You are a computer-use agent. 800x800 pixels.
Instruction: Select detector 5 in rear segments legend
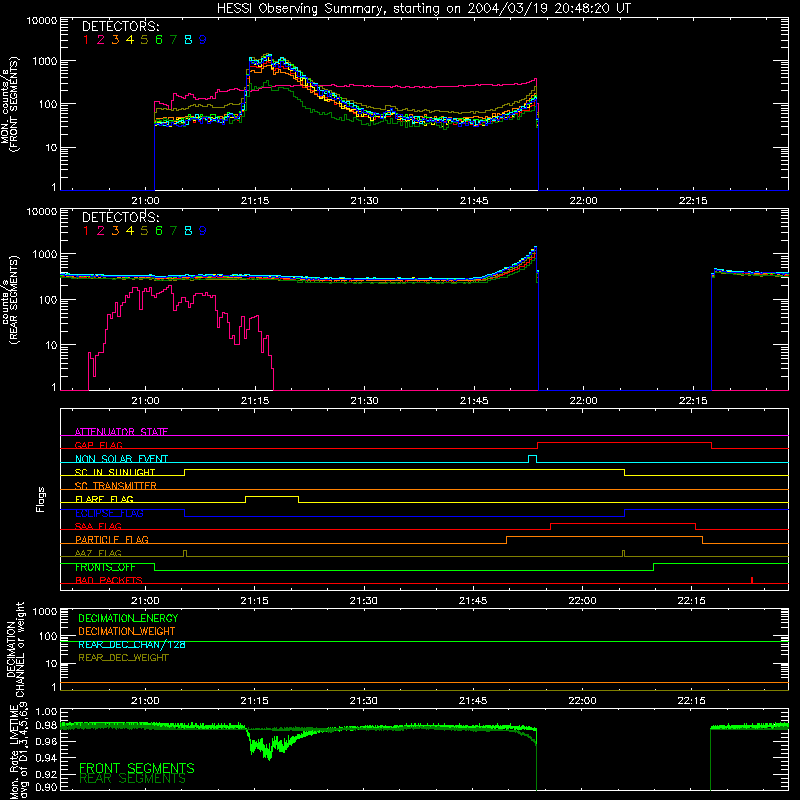(144, 231)
